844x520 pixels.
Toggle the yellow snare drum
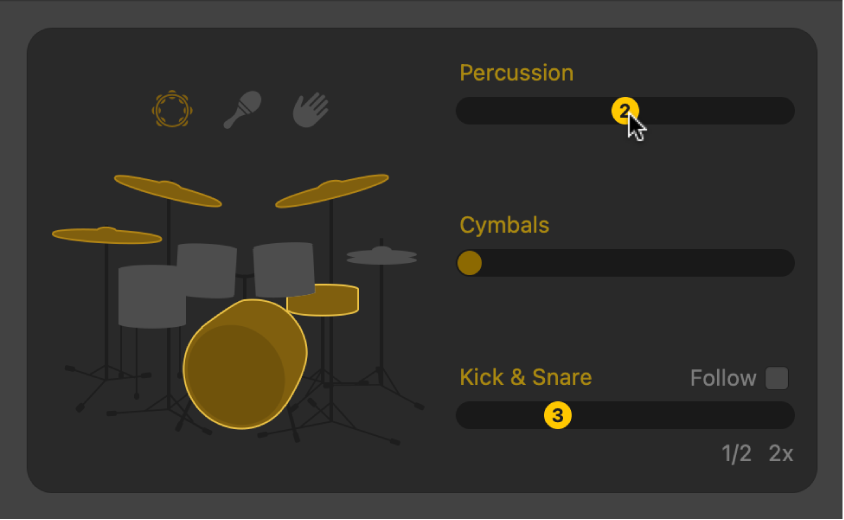[x=323, y=300]
